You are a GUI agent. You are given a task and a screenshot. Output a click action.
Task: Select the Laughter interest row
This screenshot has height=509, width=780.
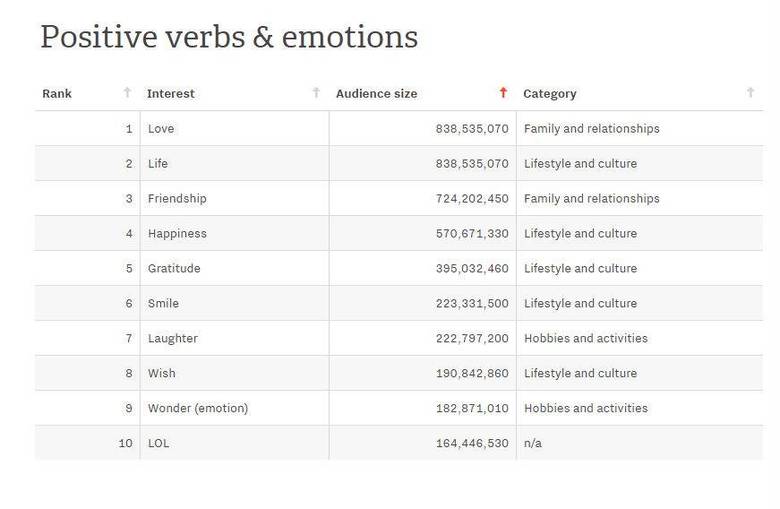click(173, 339)
